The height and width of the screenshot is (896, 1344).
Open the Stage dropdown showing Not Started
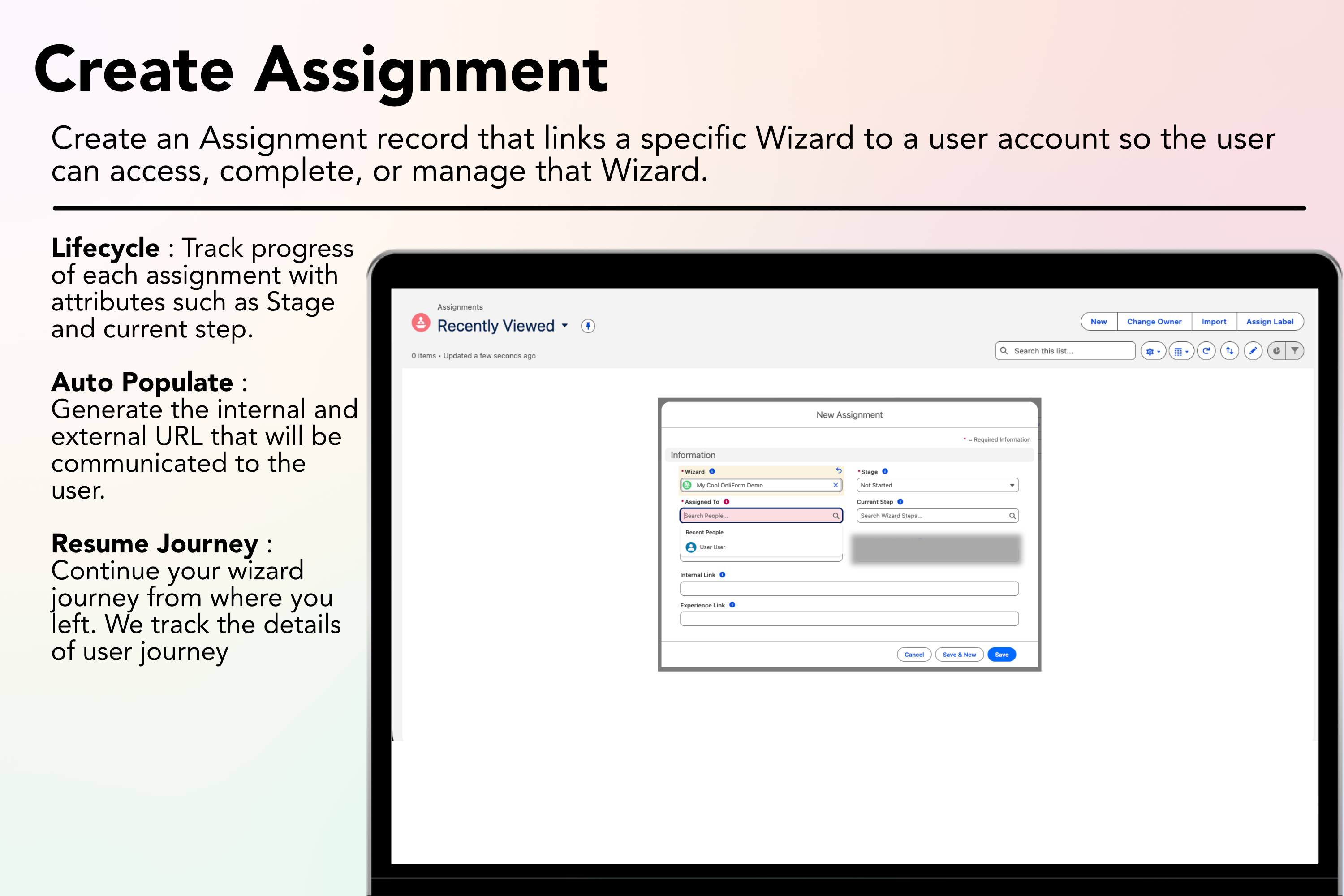[x=937, y=485]
